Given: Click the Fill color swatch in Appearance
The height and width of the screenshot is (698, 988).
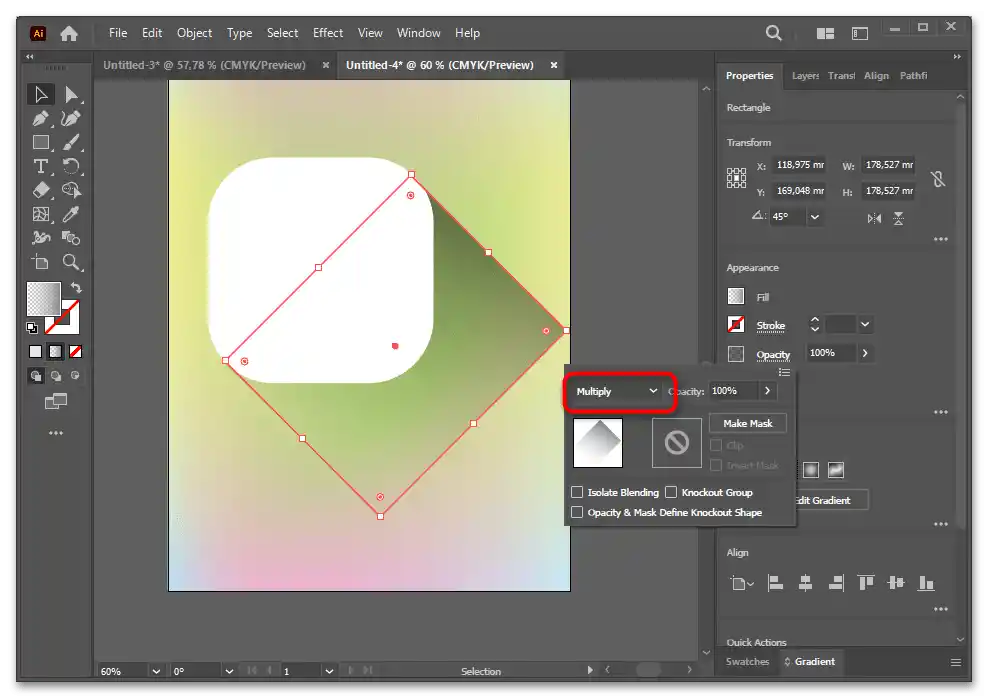Looking at the screenshot, I should (x=736, y=297).
